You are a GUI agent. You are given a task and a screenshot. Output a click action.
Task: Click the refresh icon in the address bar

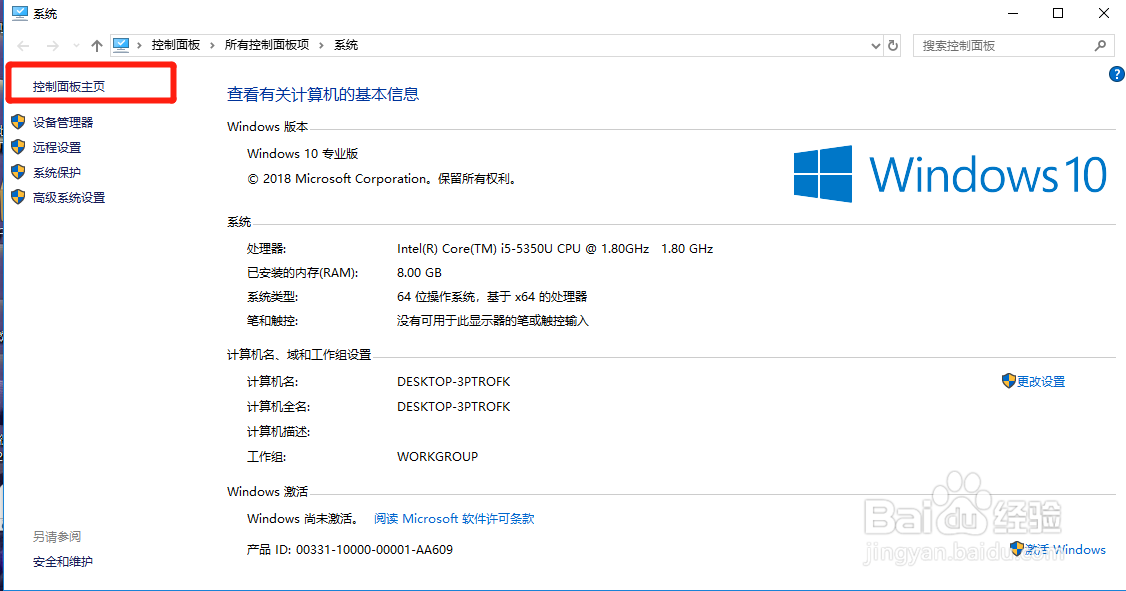click(890, 45)
